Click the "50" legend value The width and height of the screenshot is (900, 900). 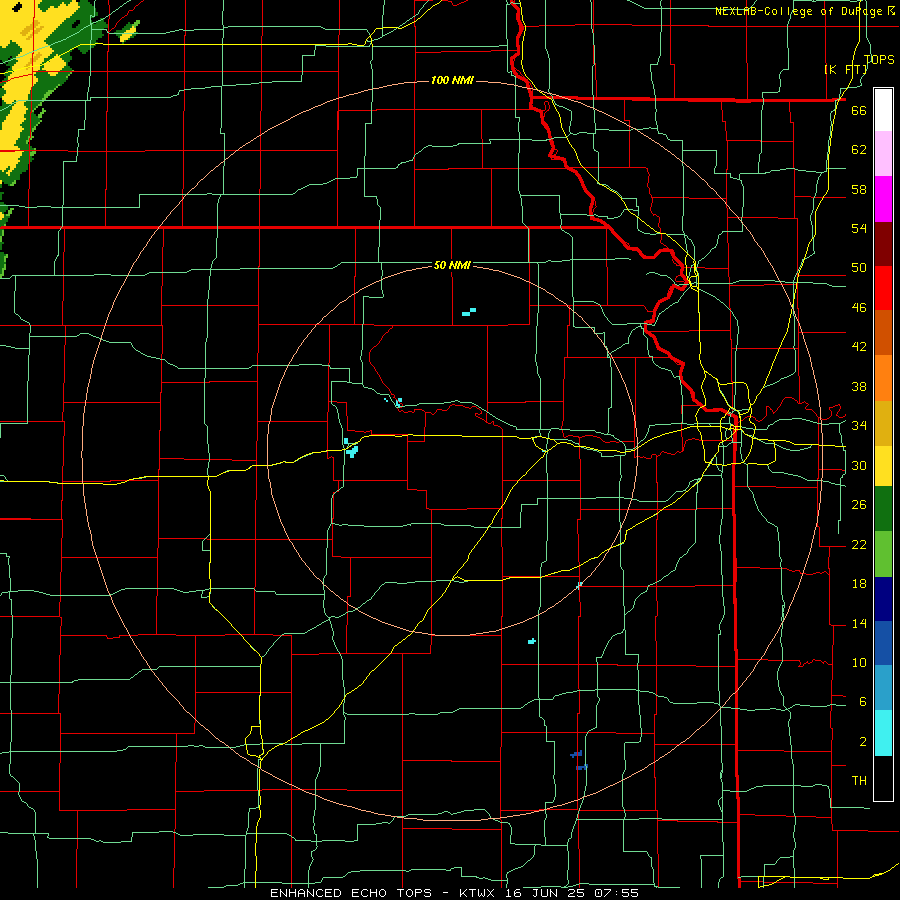click(x=859, y=268)
